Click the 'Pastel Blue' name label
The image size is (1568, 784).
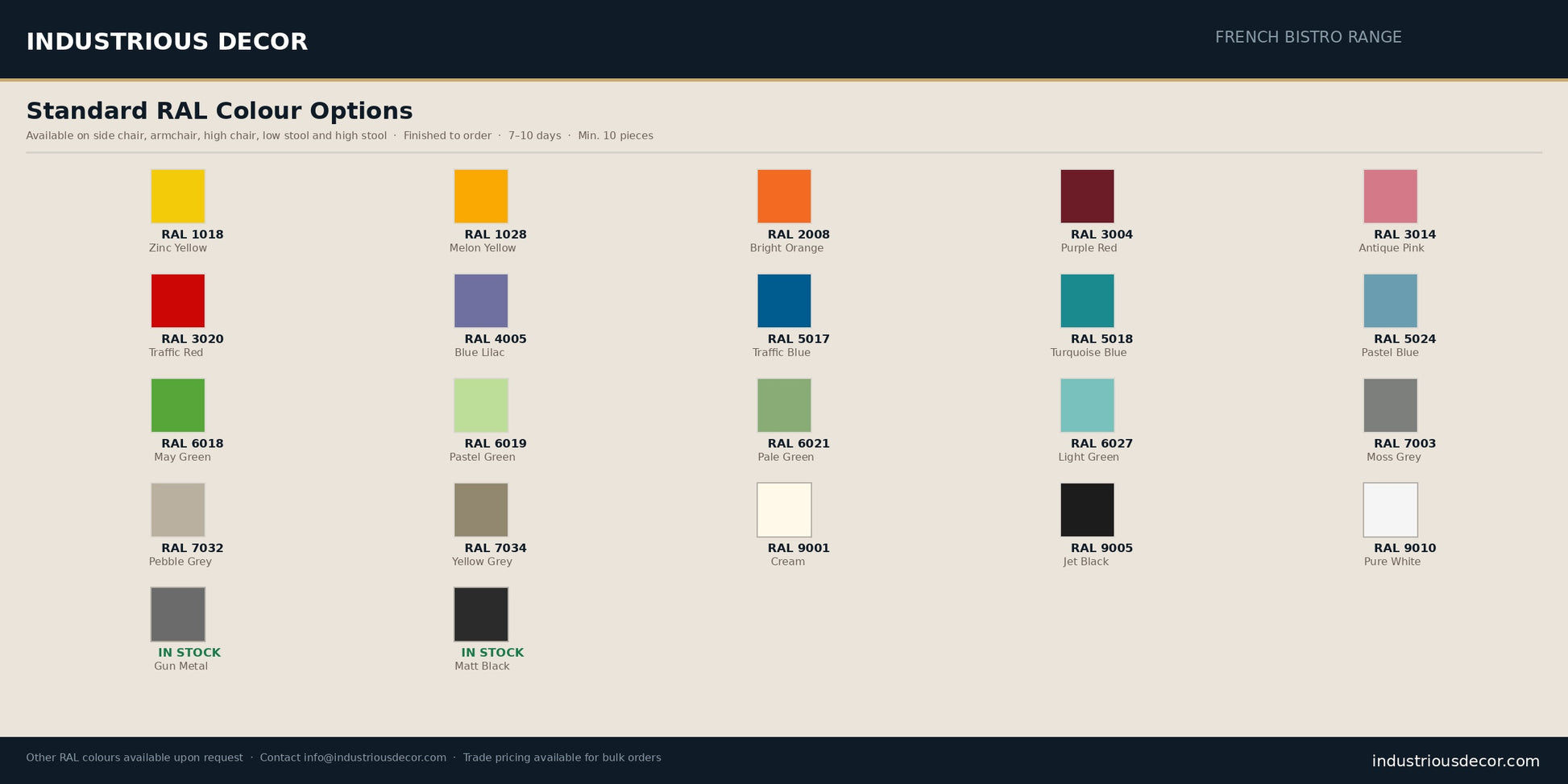(x=1390, y=353)
